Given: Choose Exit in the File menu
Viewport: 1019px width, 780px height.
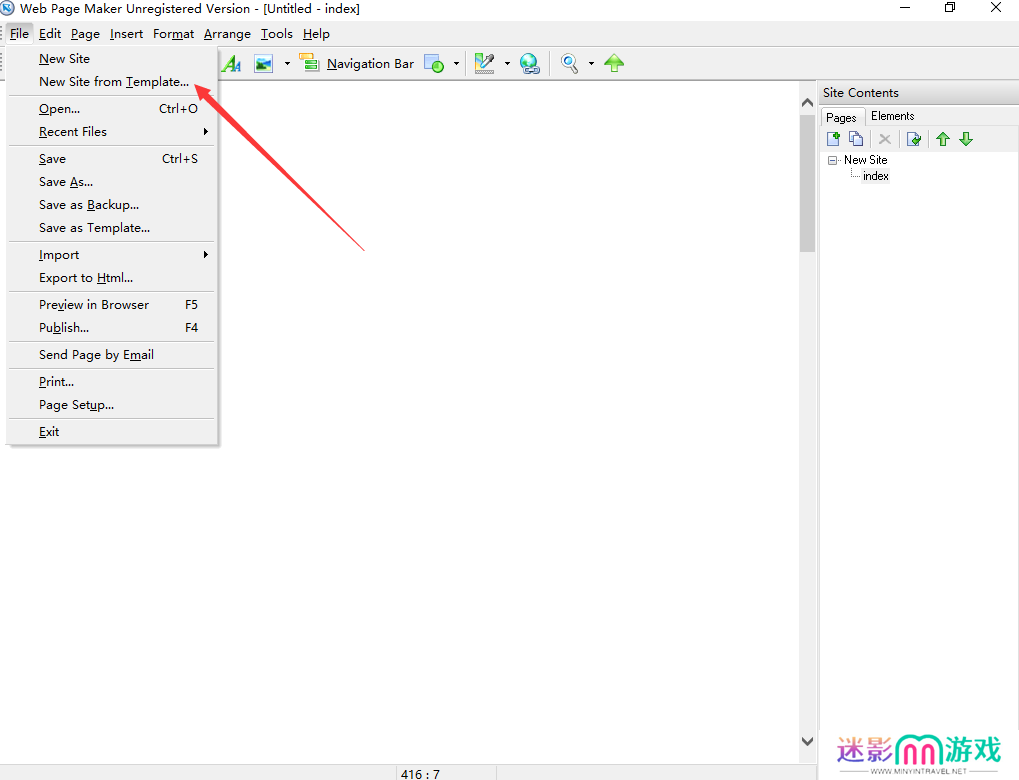Looking at the screenshot, I should pos(112,432).
